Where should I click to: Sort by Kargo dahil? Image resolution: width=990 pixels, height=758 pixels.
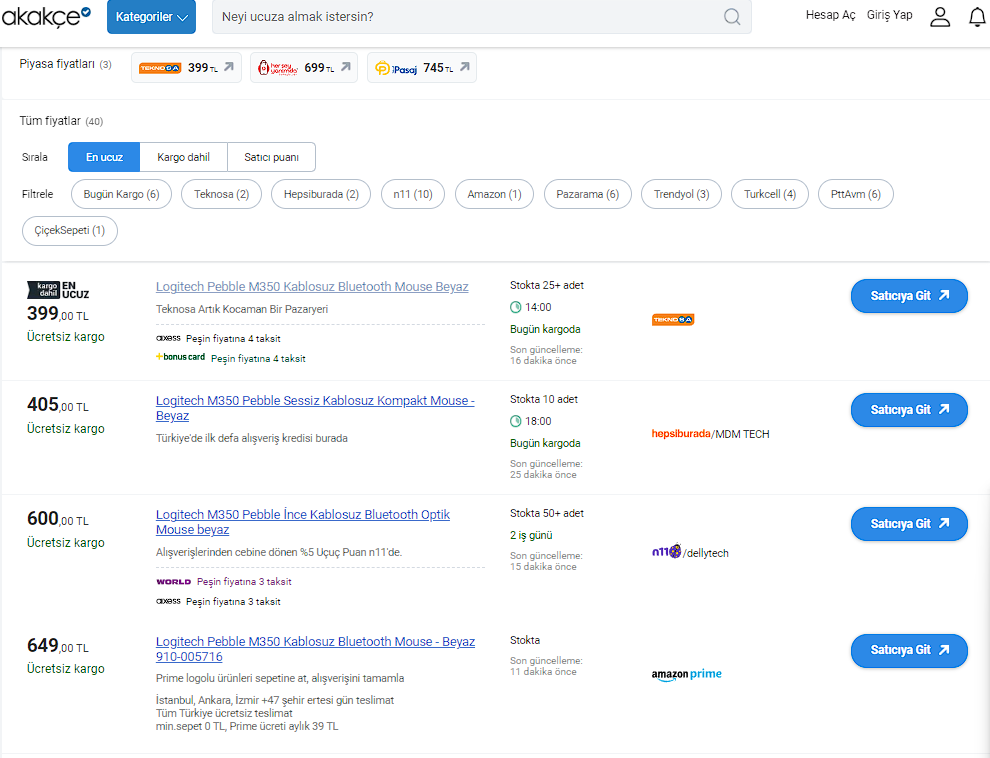point(183,157)
